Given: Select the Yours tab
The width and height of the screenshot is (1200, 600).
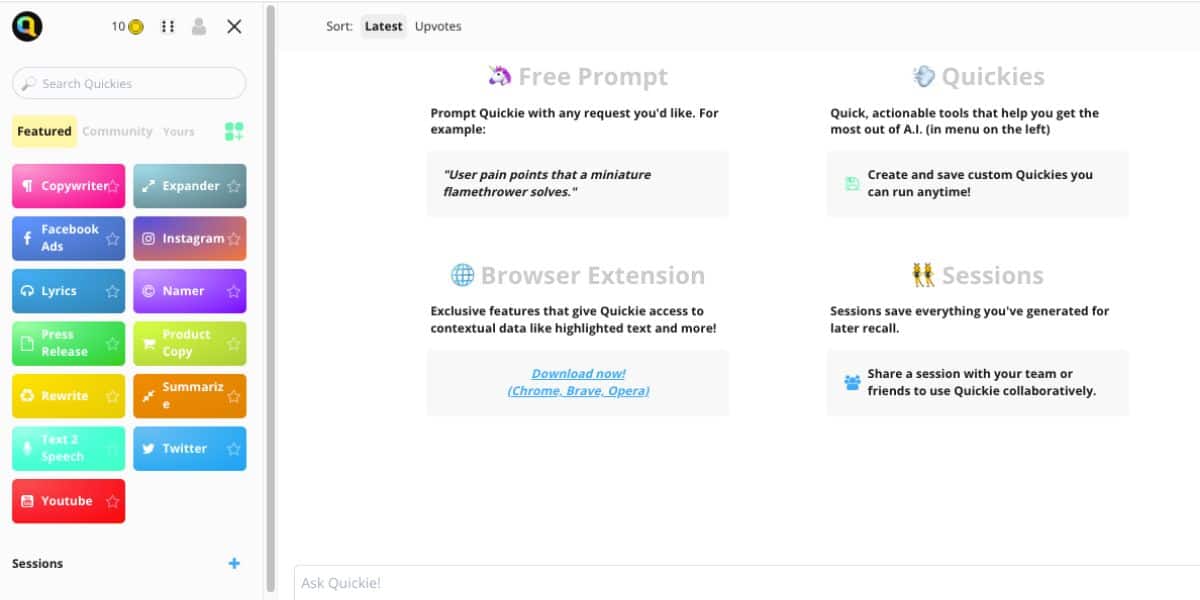Looking at the screenshot, I should tap(179, 131).
